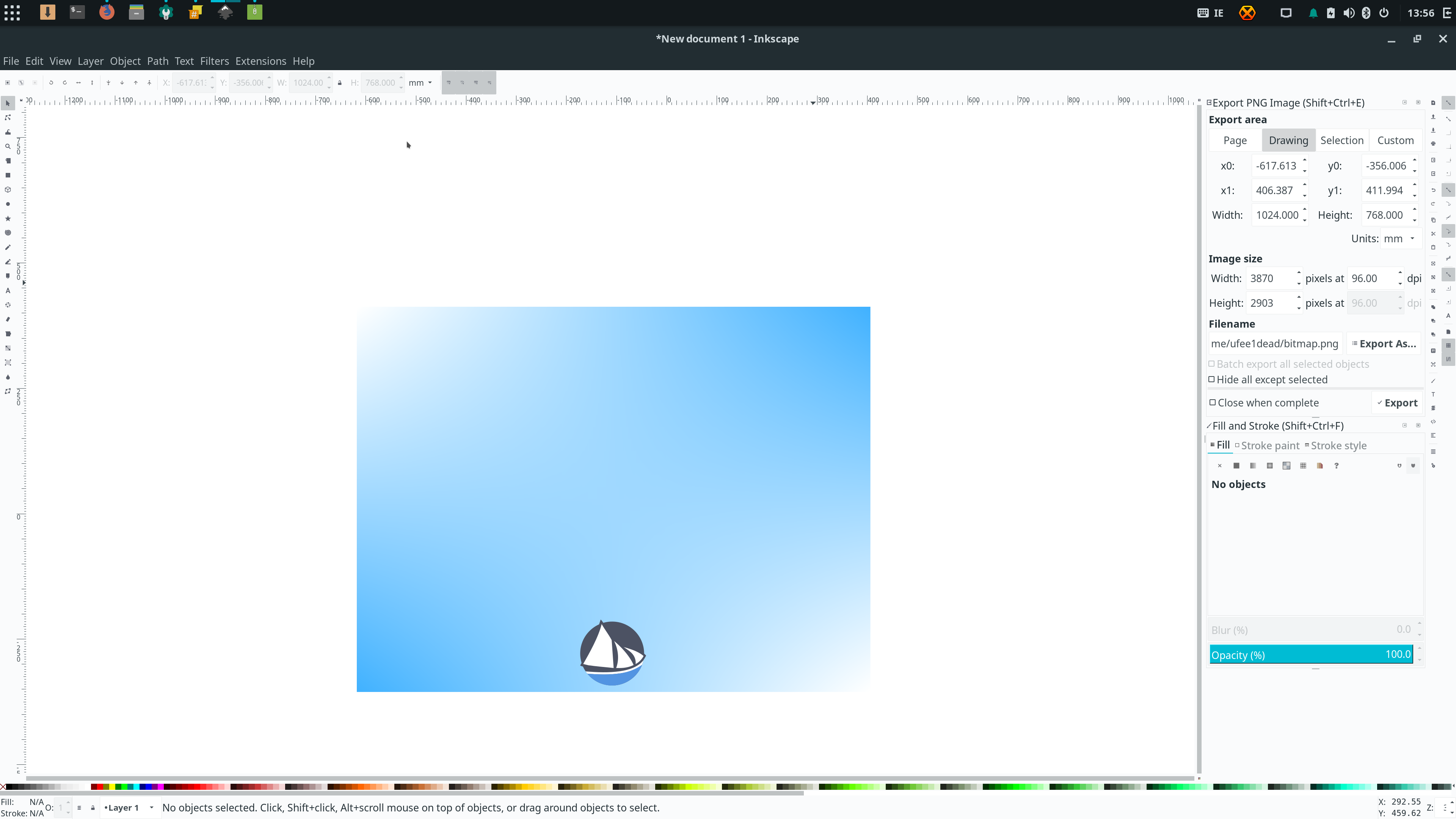This screenshot has width=1456, height=819.
Task: Select the Spiral tool
Action: click(8, 233)
